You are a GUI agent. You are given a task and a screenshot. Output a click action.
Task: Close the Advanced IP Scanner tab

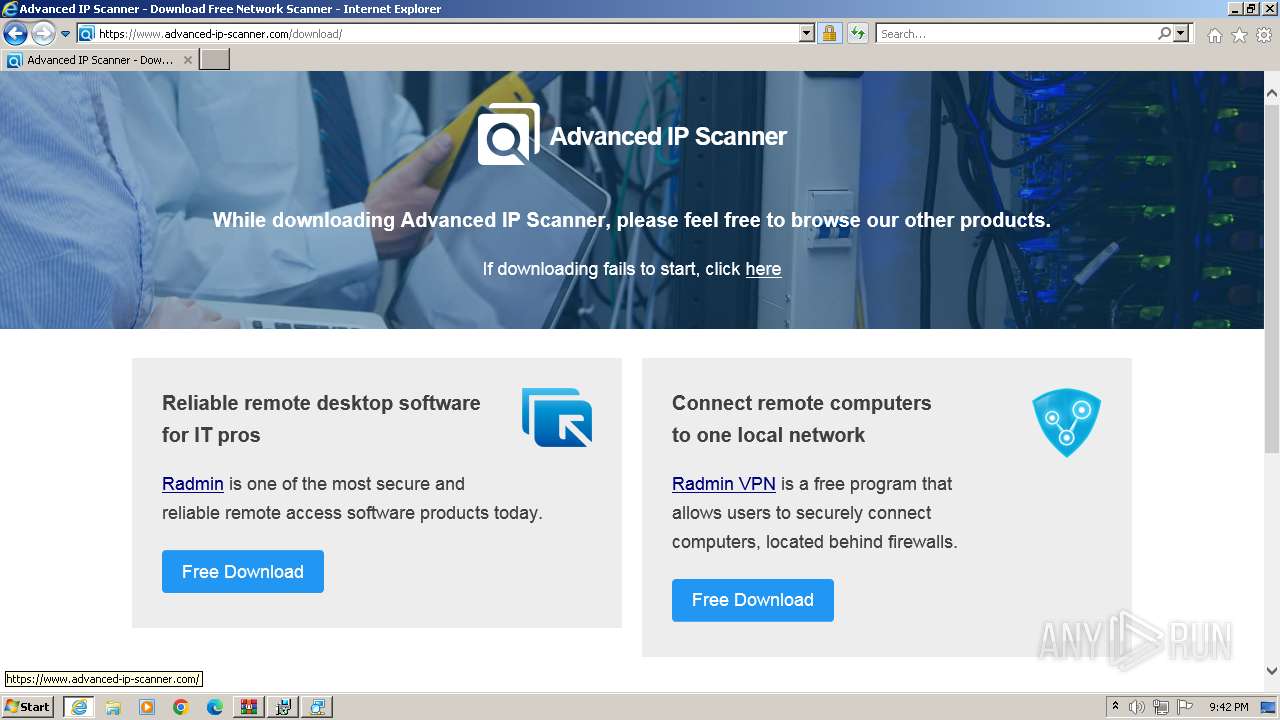[187, 60]
